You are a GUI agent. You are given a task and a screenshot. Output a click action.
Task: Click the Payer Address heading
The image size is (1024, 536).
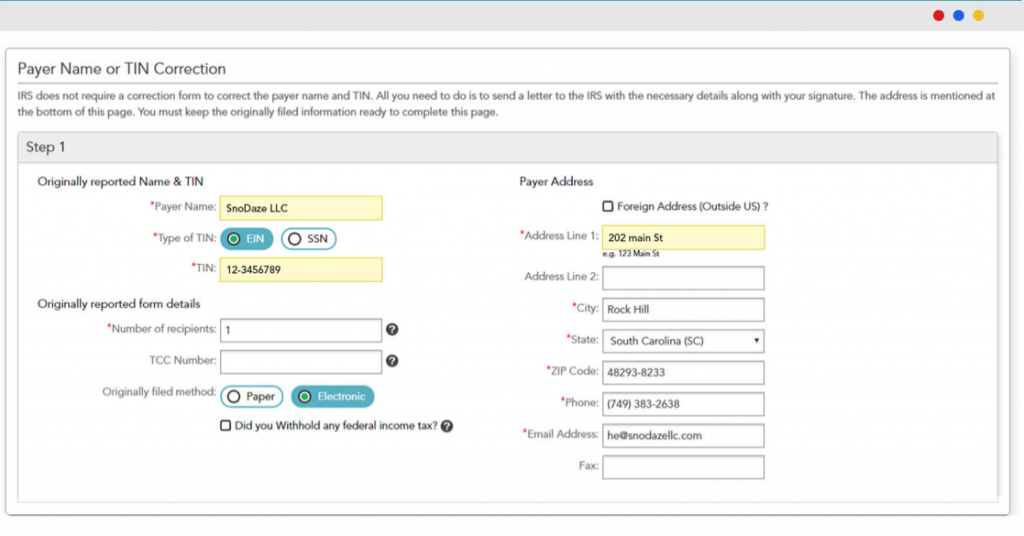(x=556, y=181)
